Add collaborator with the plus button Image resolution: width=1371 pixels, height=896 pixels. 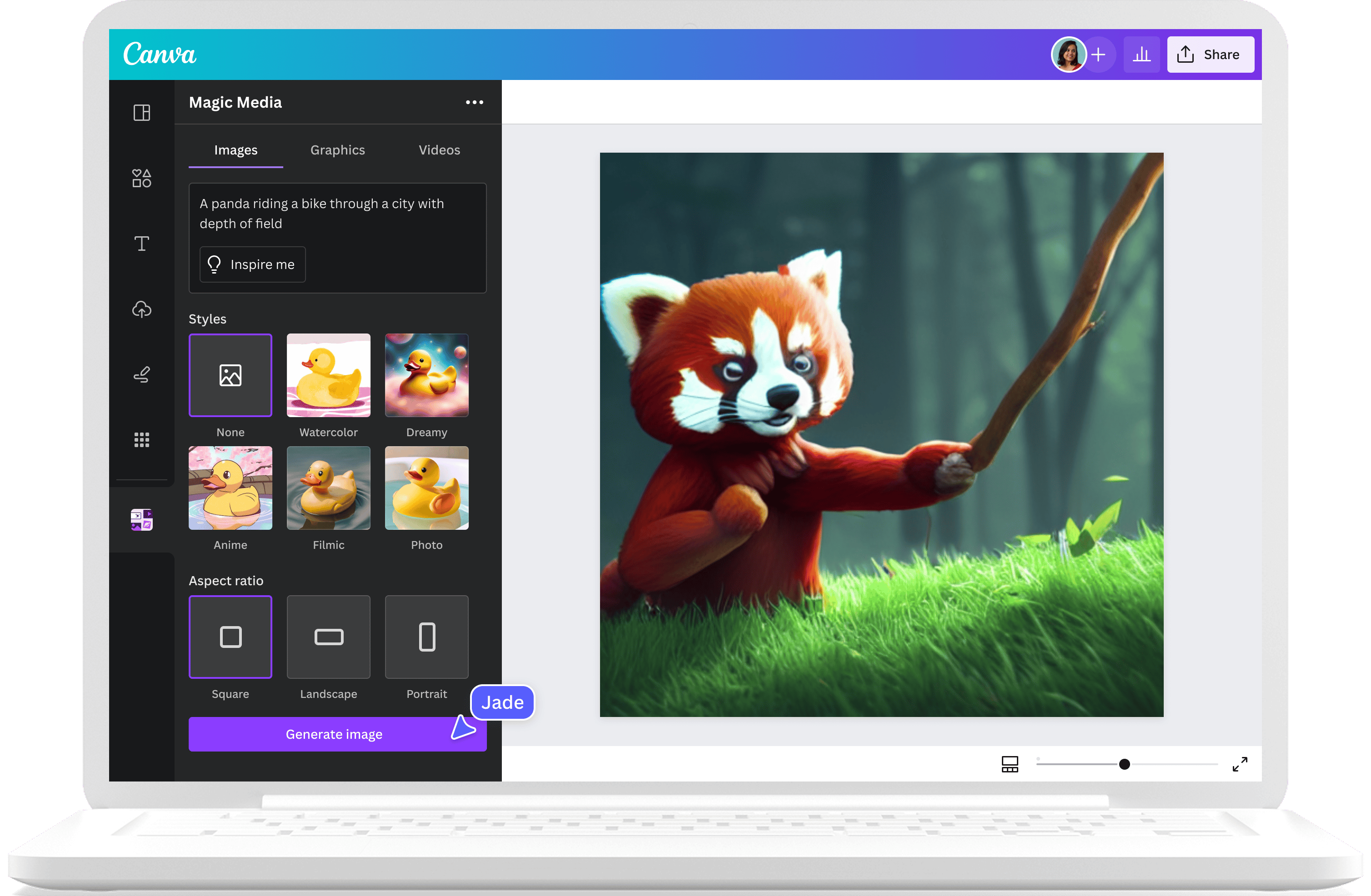[x=1099, y=55]
